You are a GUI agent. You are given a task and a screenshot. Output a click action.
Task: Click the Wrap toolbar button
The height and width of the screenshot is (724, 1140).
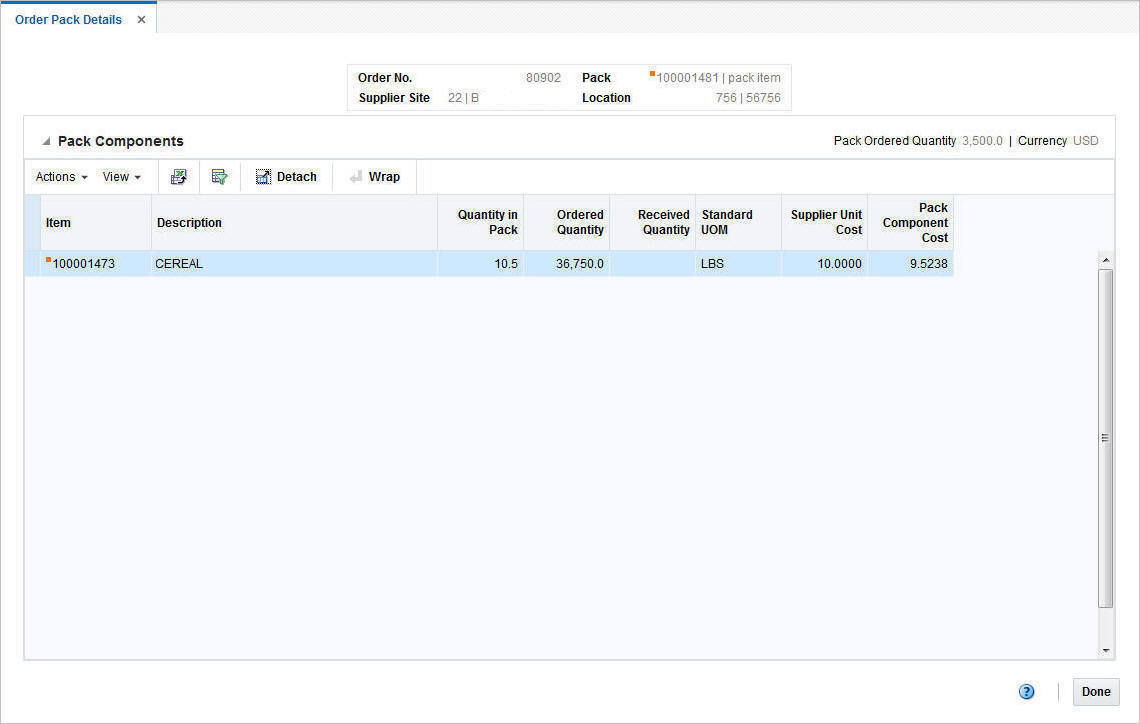click(x=374, y=177)
